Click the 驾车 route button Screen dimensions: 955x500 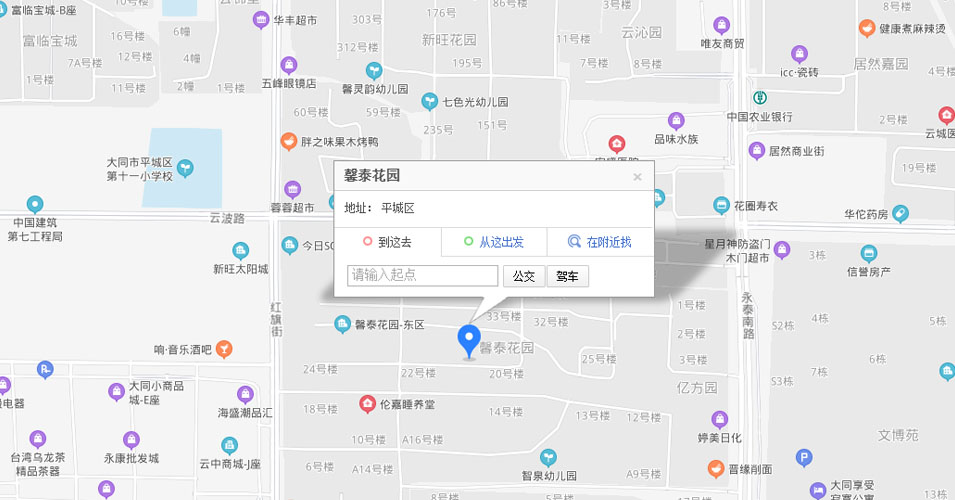tap(568, 276)
